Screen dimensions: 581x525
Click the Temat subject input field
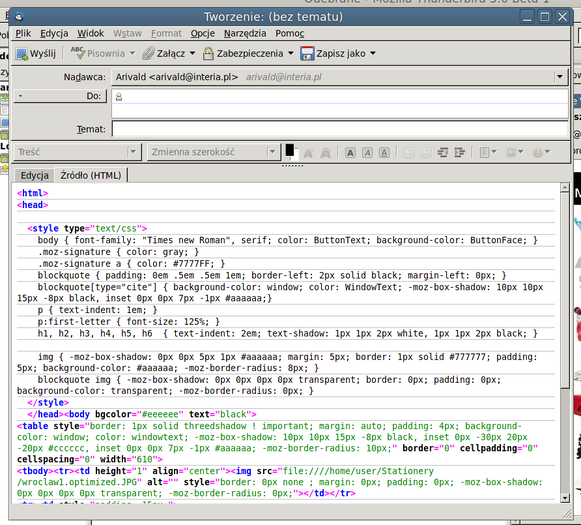point(340,129)
